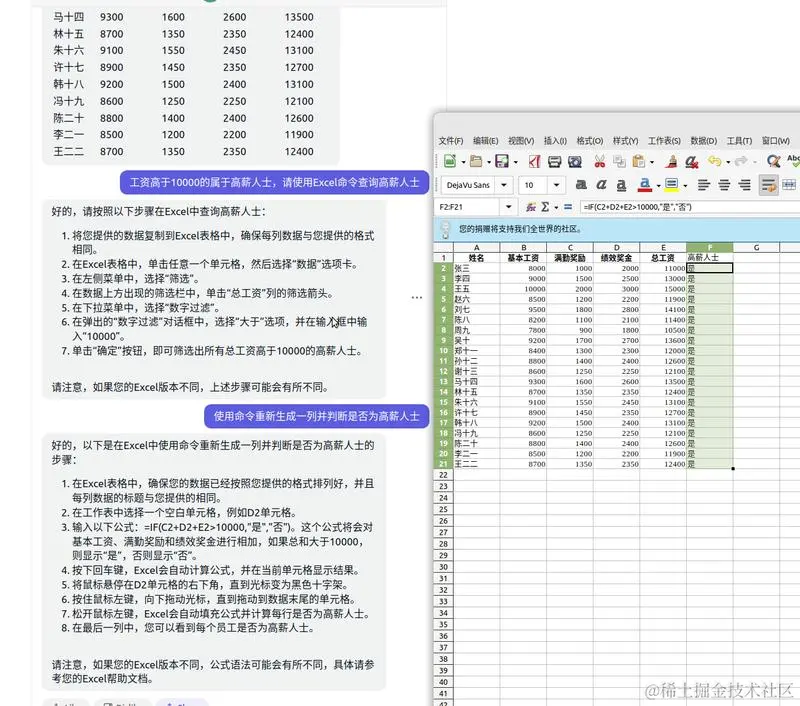Open the Function Wizard fx icon
The width and height of the screenshot is (800, 706).
pyautogui.click(x=531, y=207)
